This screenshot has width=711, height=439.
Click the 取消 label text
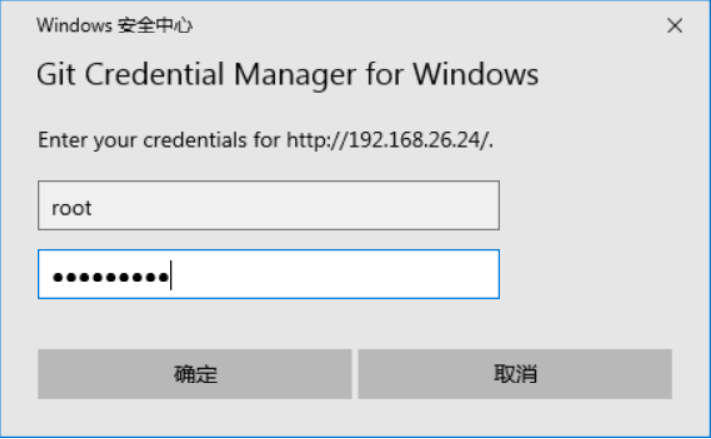click(516, 375)
